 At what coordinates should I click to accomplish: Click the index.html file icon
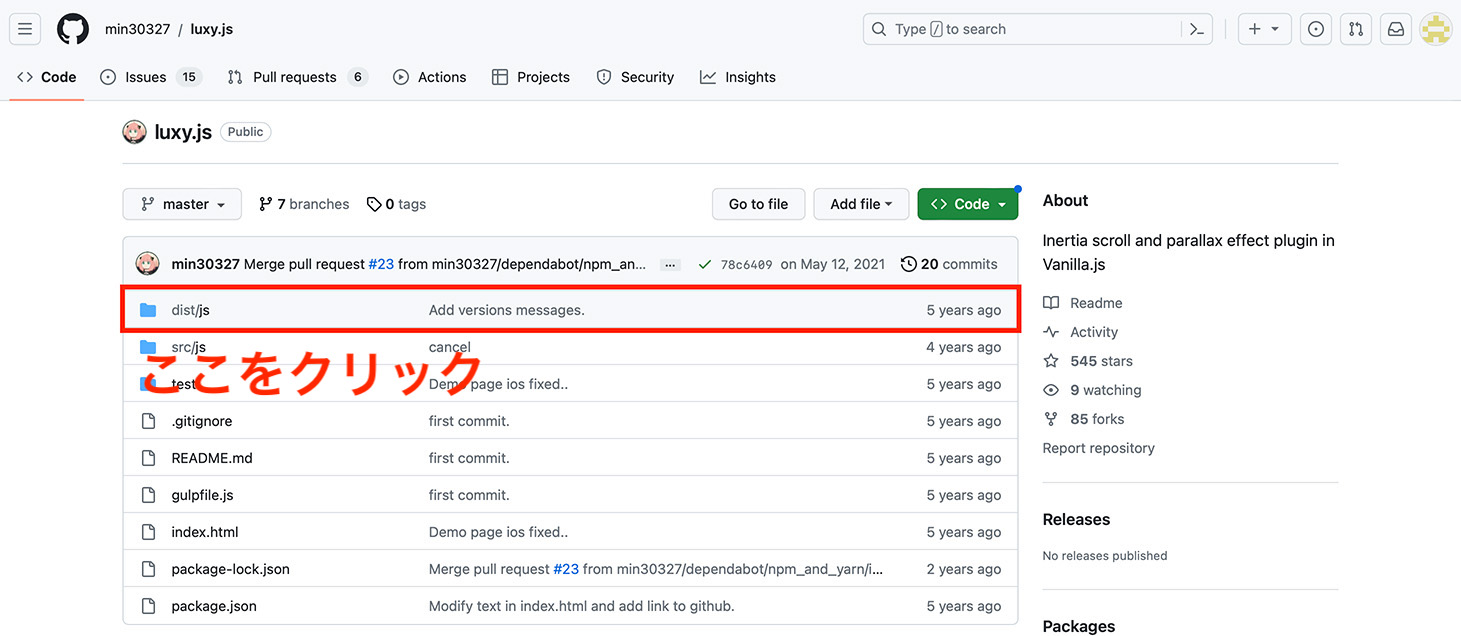pos(148,532)
